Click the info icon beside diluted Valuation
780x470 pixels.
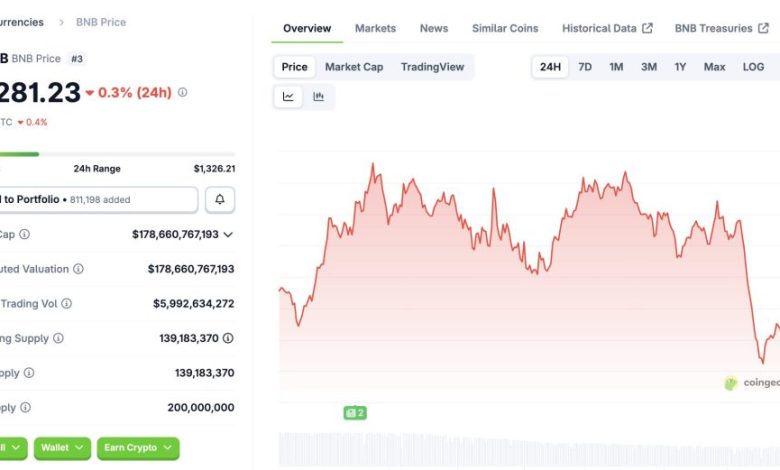[x=78, y=269]
